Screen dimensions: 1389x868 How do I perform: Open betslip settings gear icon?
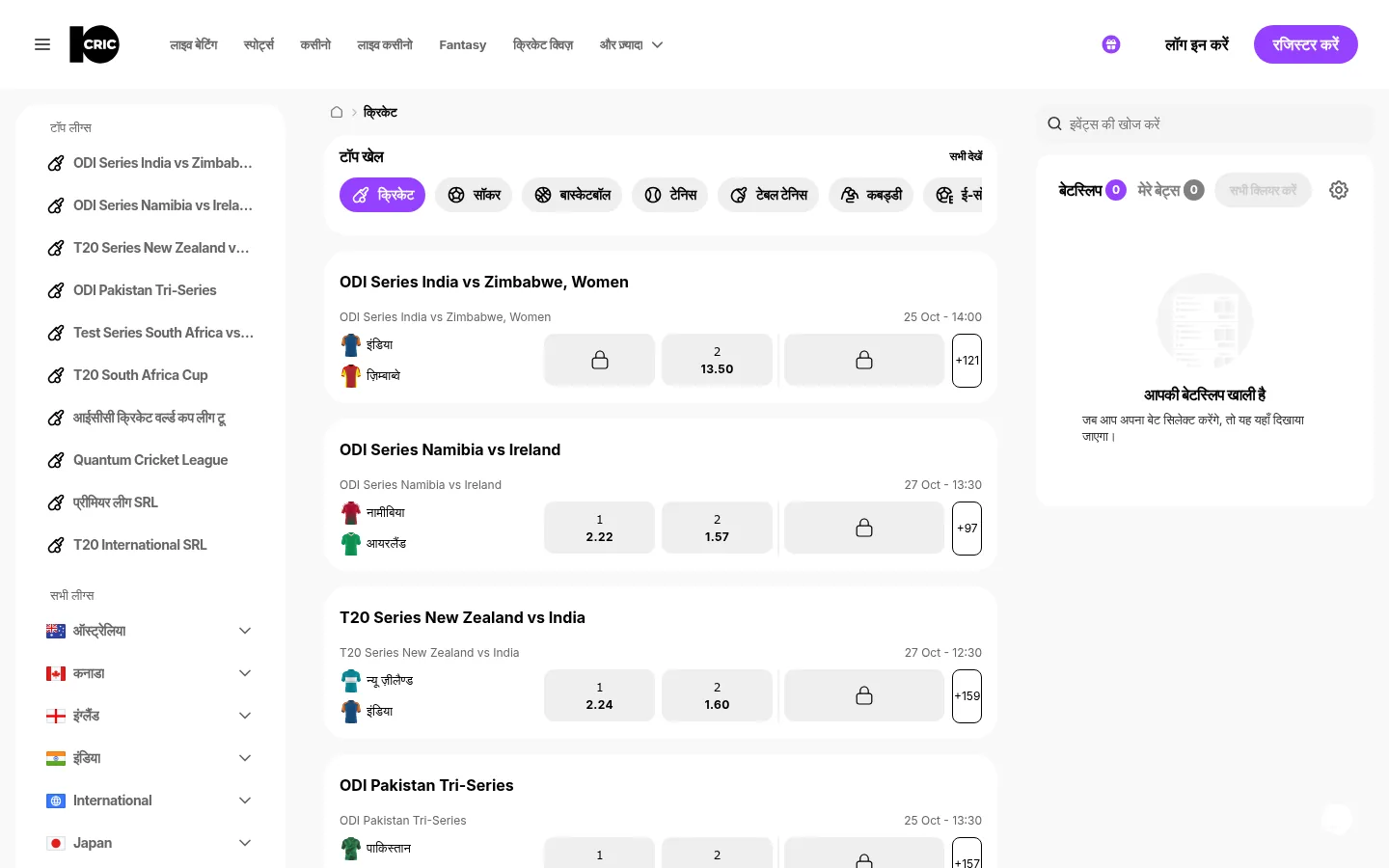pos(1339,190)
